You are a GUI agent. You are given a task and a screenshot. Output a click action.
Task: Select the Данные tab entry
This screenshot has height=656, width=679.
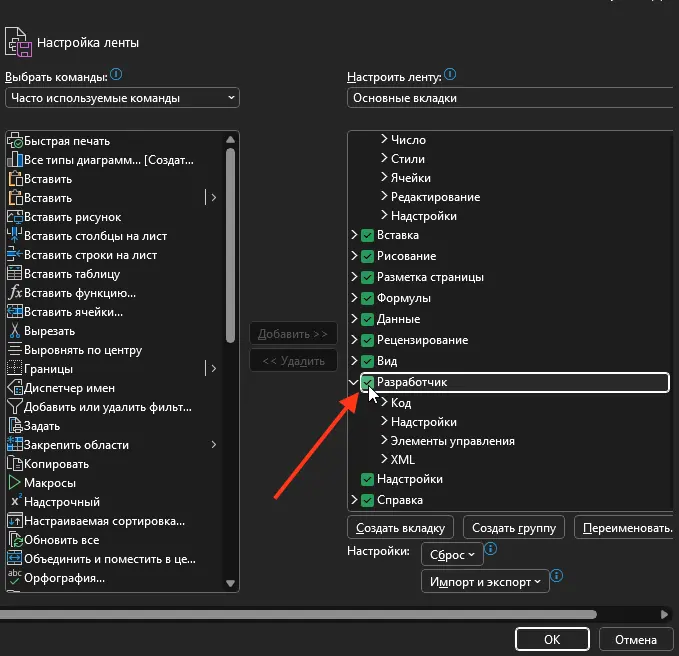point(398,319)
